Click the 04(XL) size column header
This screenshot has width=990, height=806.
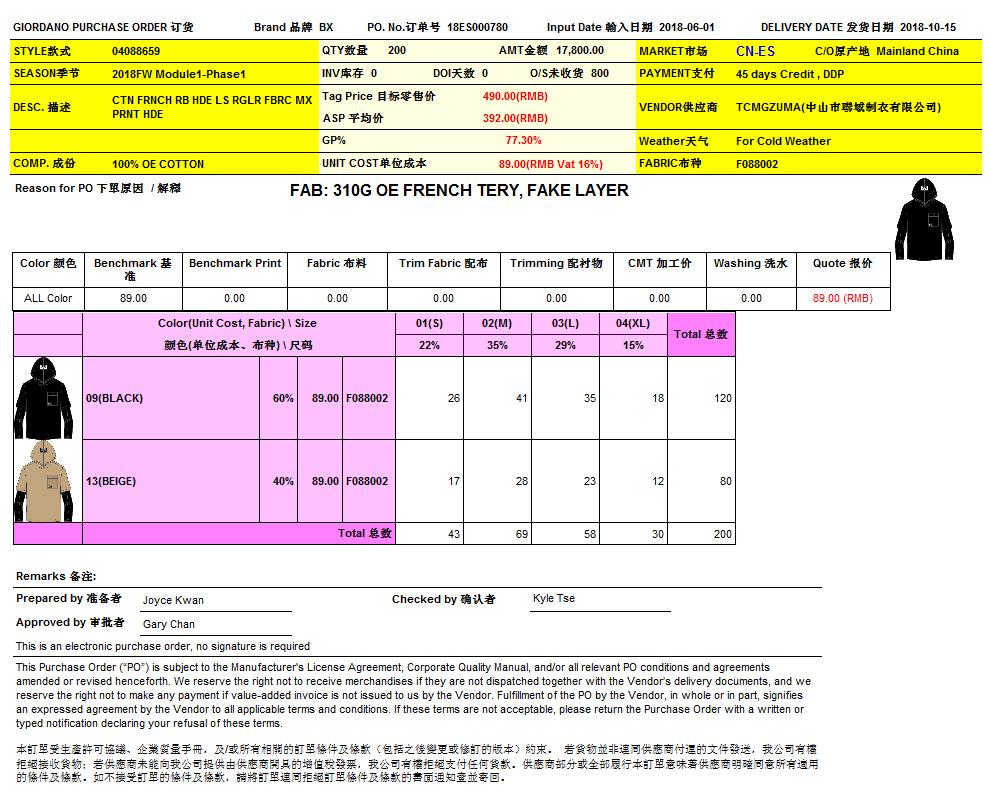(x=633, y=324)
